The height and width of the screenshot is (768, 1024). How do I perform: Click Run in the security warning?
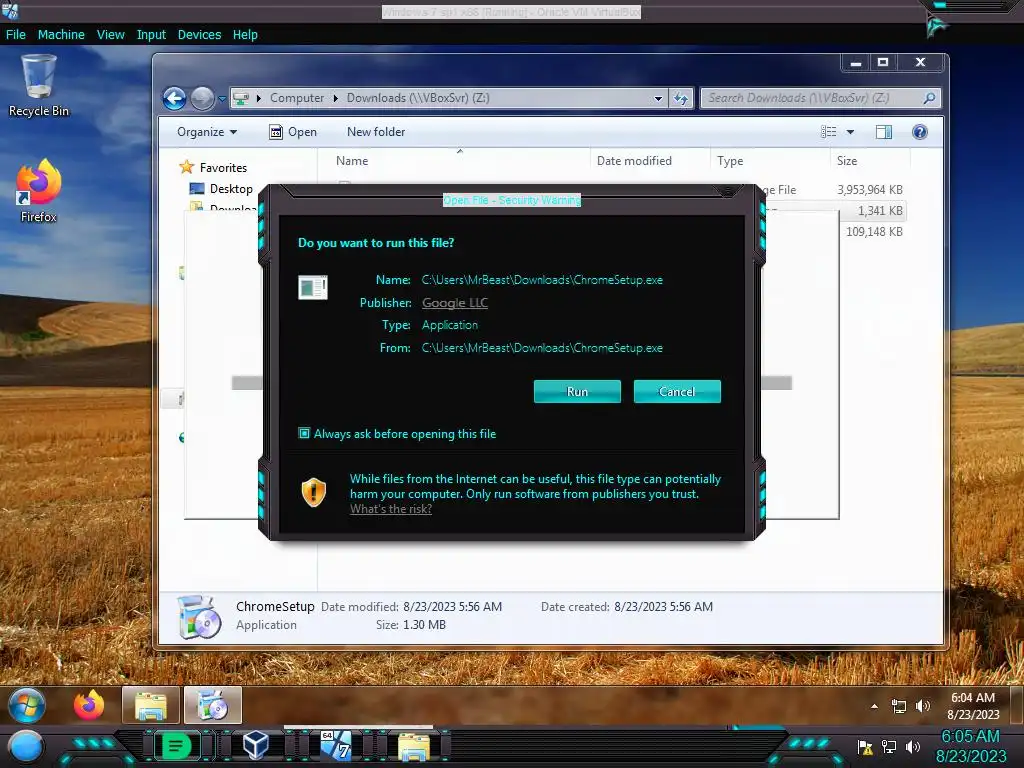click(577, 391)
